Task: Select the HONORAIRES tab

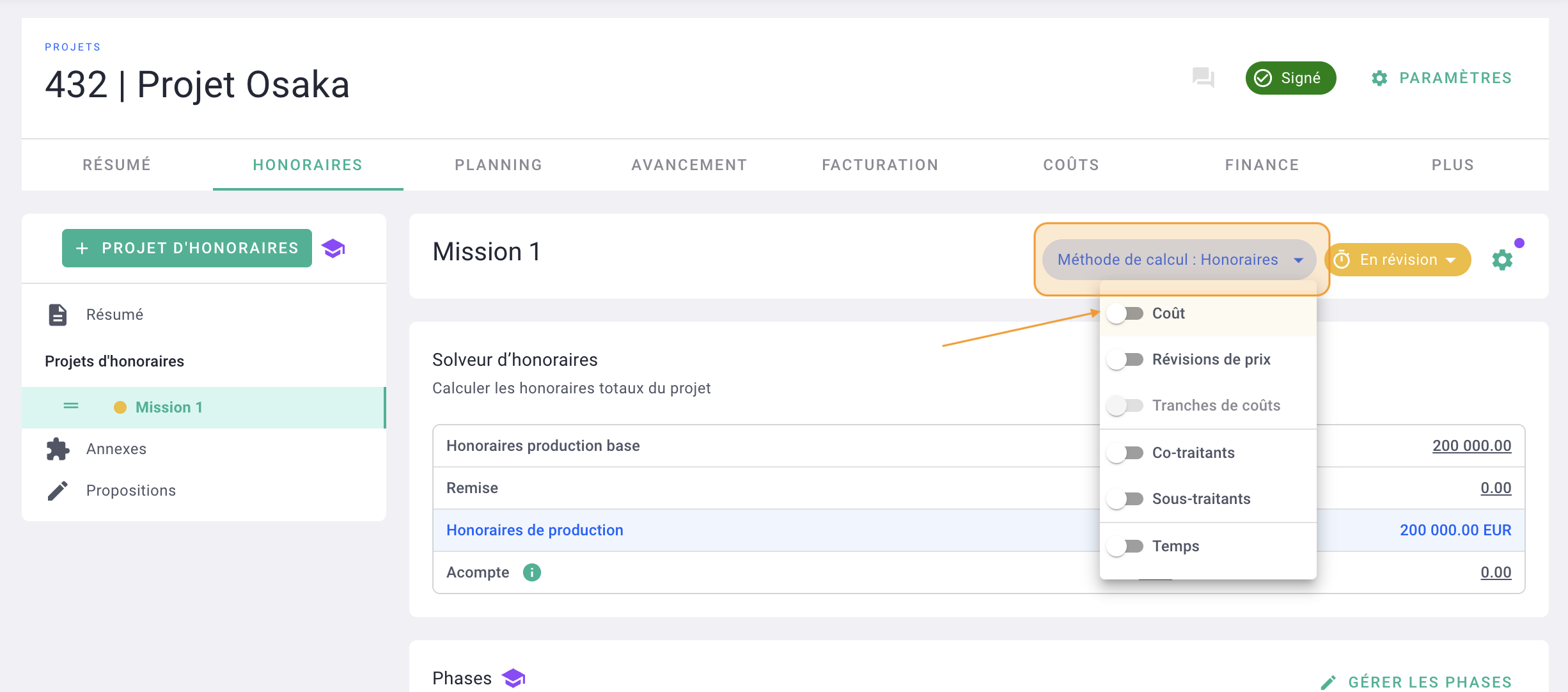Action: point(308,164)
